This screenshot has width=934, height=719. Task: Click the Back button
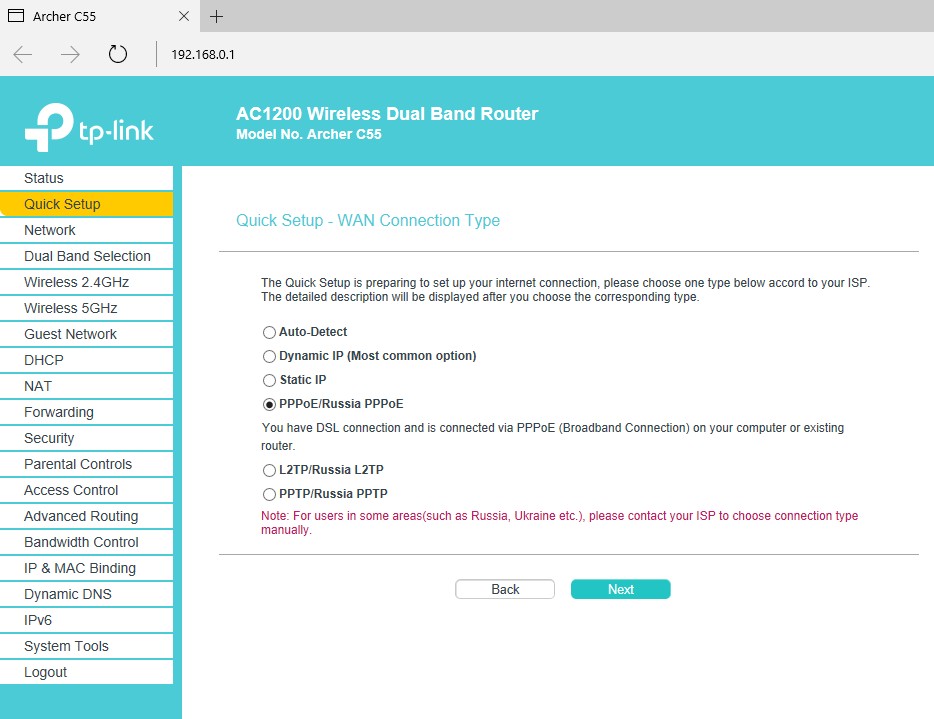point(505,589)
